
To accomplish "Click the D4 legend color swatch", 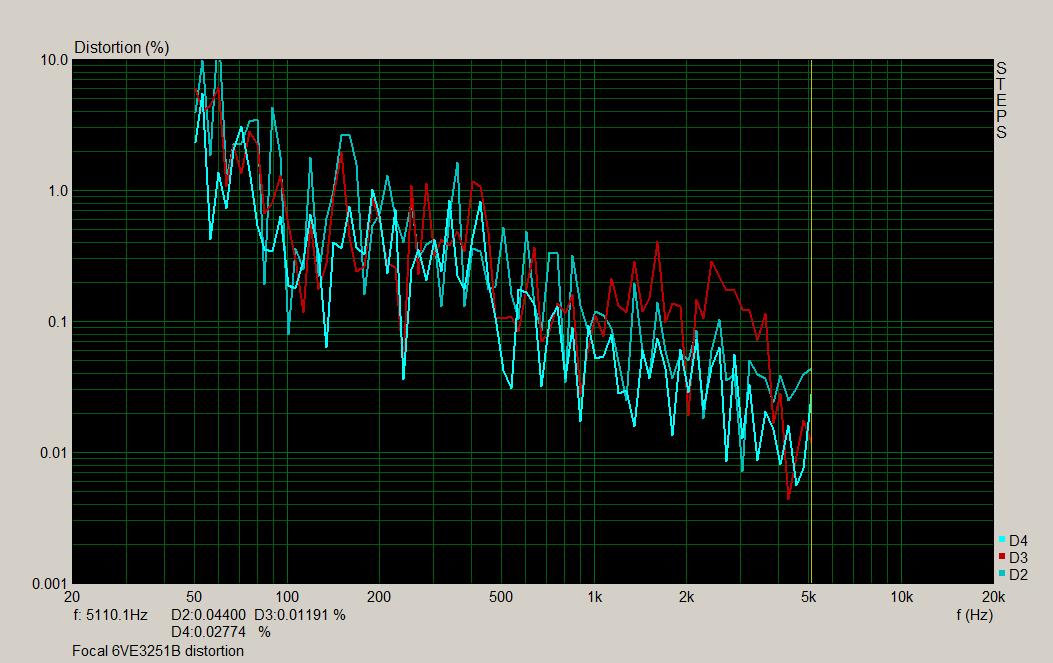I will click(x=1001, y=539).
